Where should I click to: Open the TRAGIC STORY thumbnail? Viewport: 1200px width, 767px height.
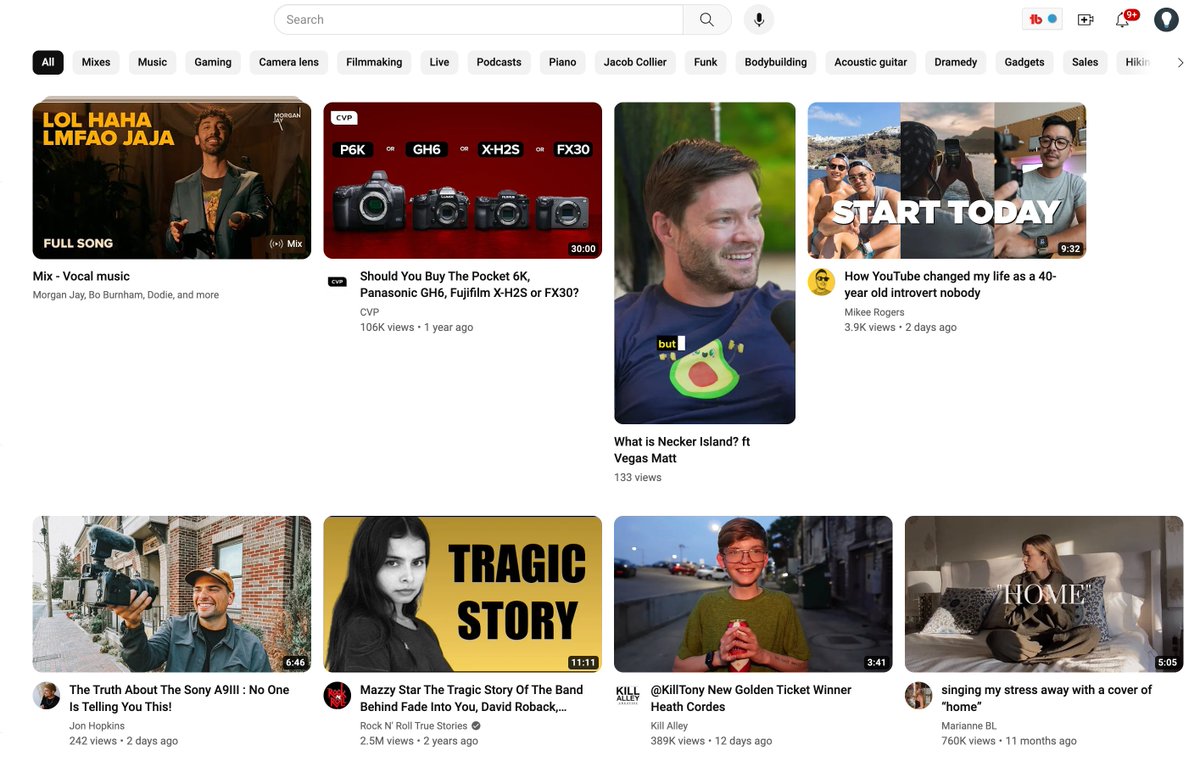[x=463, y=594]
